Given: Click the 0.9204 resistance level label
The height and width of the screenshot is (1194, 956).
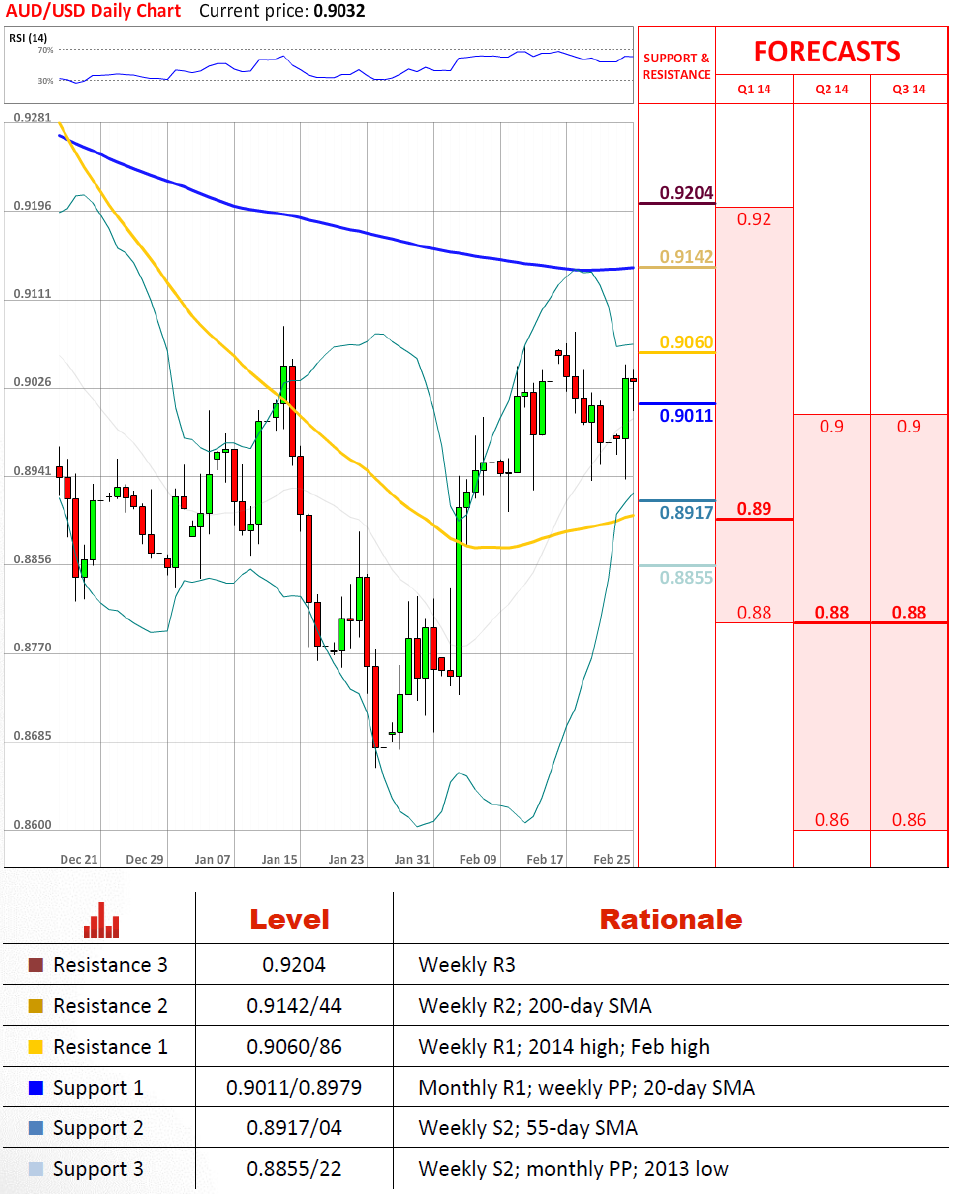Looking at the screenshot, I should pyautogui.click(x=686, y=193).
